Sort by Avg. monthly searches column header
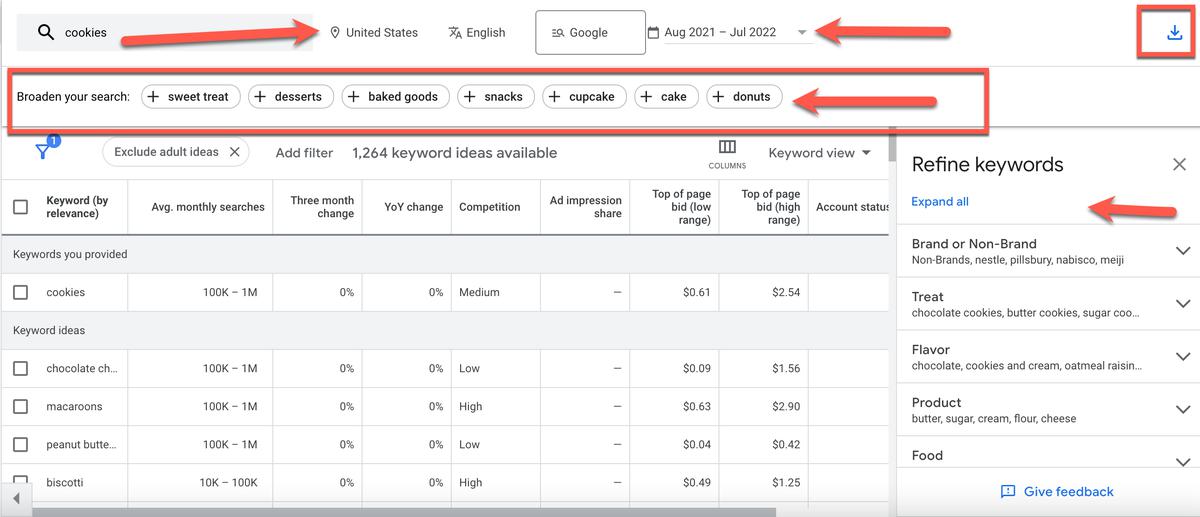 pos(208,207)
